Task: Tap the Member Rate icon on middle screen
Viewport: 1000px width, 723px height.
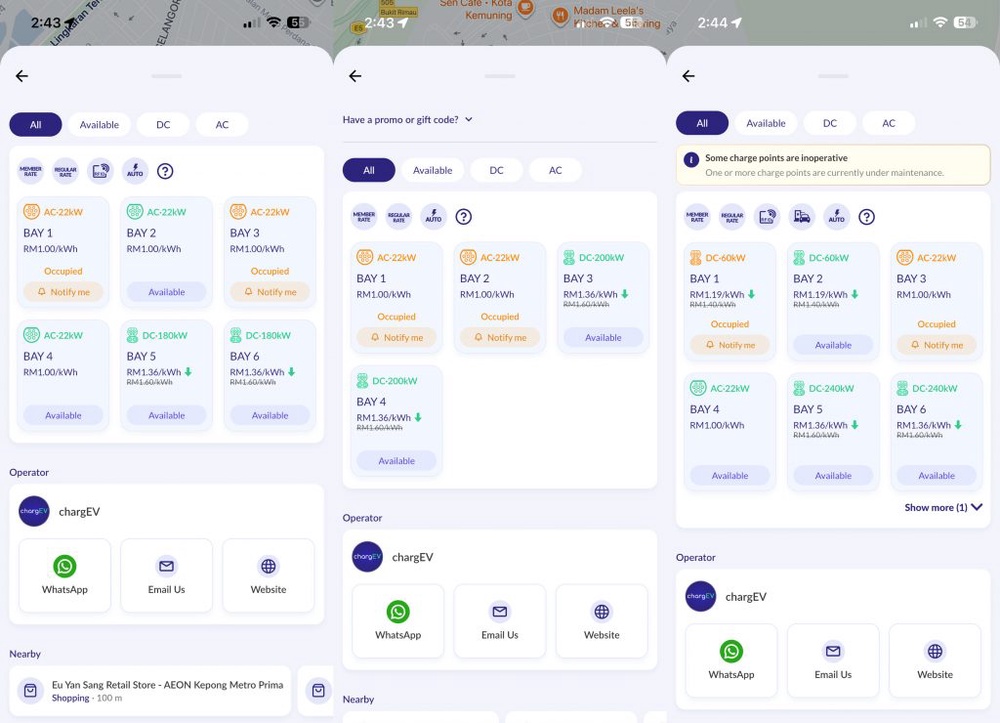Action: click(364, 217)
